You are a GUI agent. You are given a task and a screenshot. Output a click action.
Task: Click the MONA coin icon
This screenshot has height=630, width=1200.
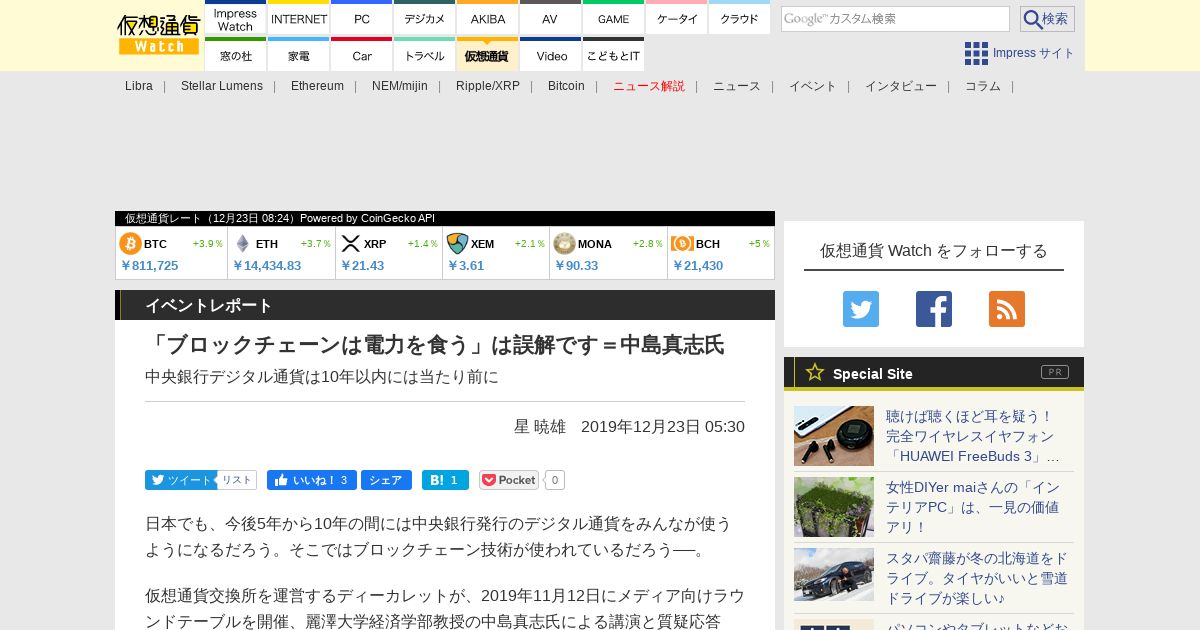click(564, 244)
